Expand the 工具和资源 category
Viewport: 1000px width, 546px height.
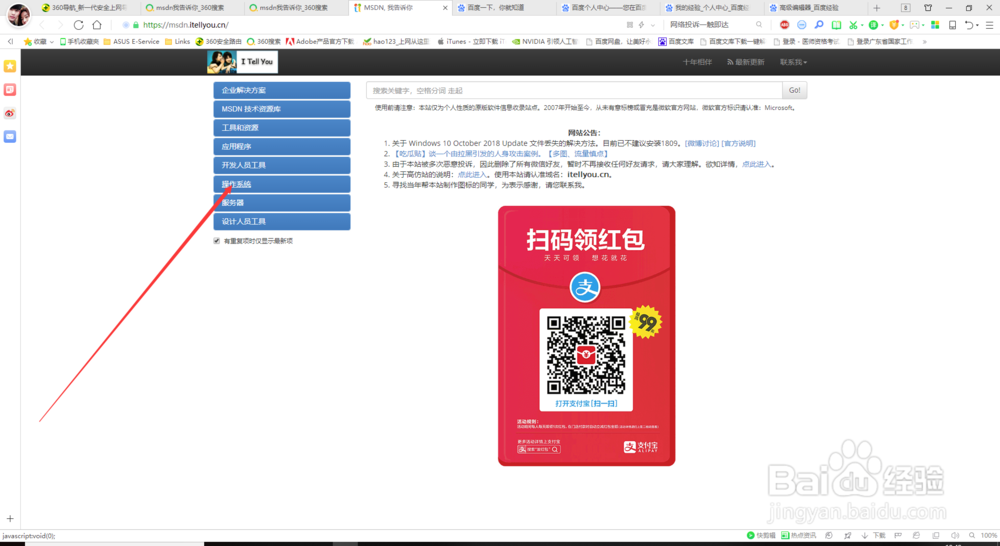[x=282, y=128]
